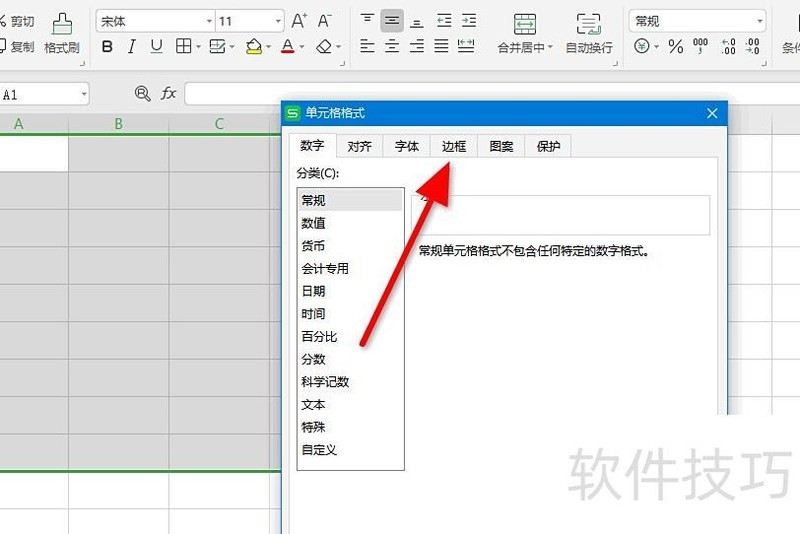This screenshot has height=534, width=800.
Task: Switch to the 字体 (Font) tab
Action: coord(407,146)
